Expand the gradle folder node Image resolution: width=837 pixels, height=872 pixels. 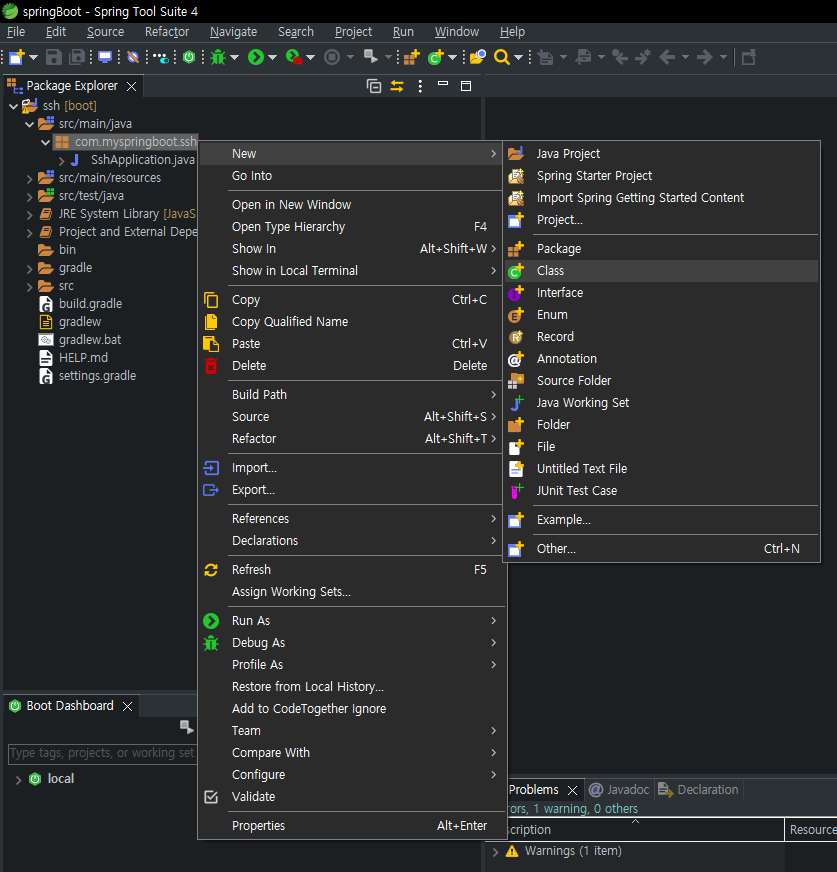coord(29,269)
